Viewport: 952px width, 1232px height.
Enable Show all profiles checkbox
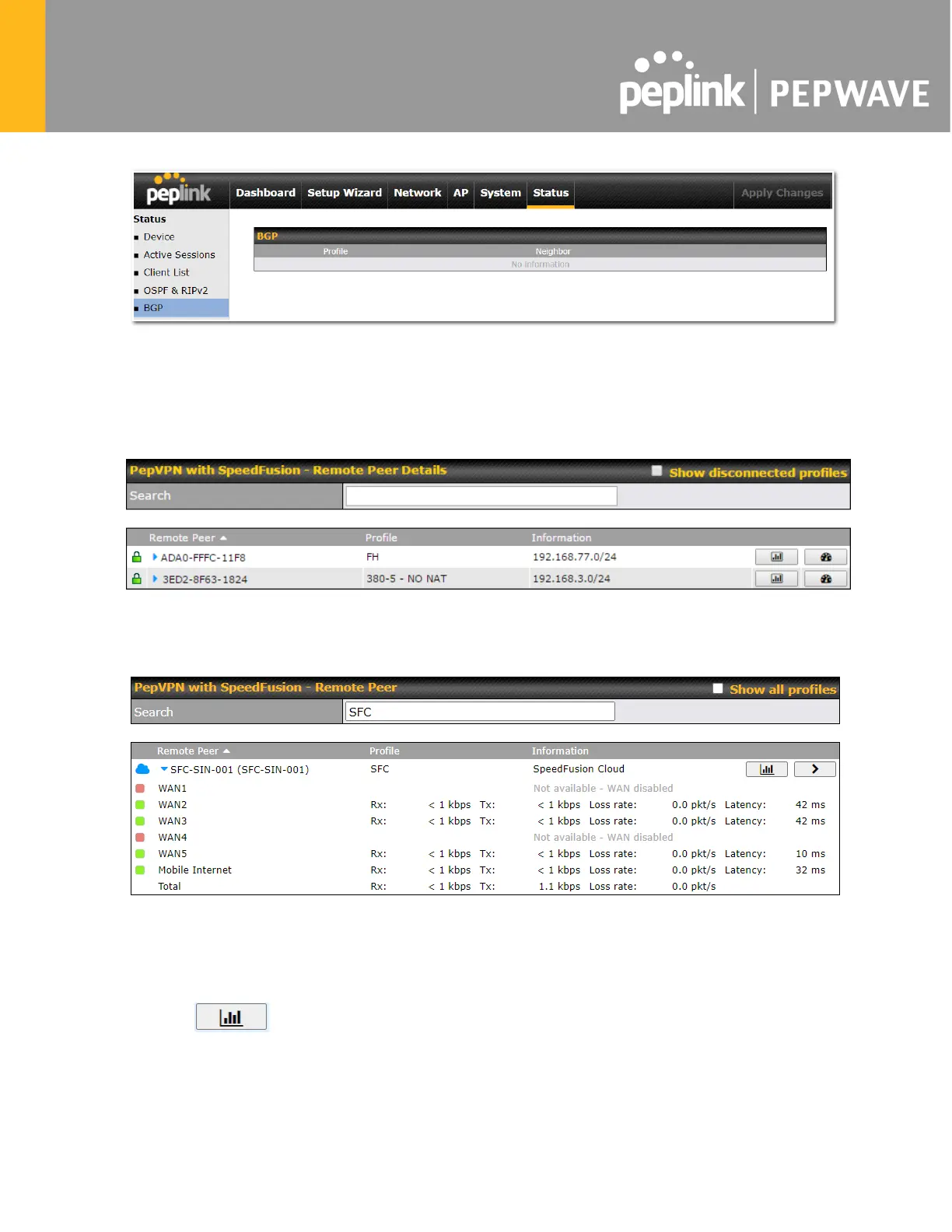(x=718, y=688)
